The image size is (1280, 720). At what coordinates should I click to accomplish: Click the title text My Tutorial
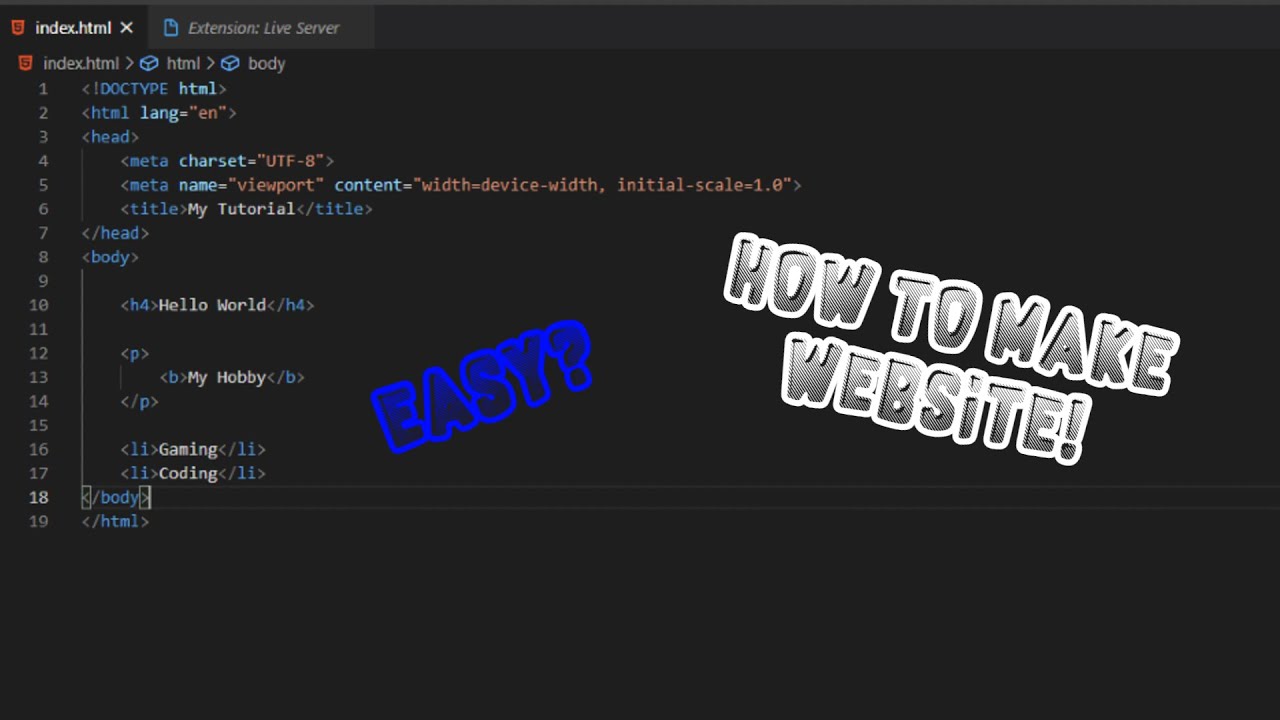pos(241,209)
